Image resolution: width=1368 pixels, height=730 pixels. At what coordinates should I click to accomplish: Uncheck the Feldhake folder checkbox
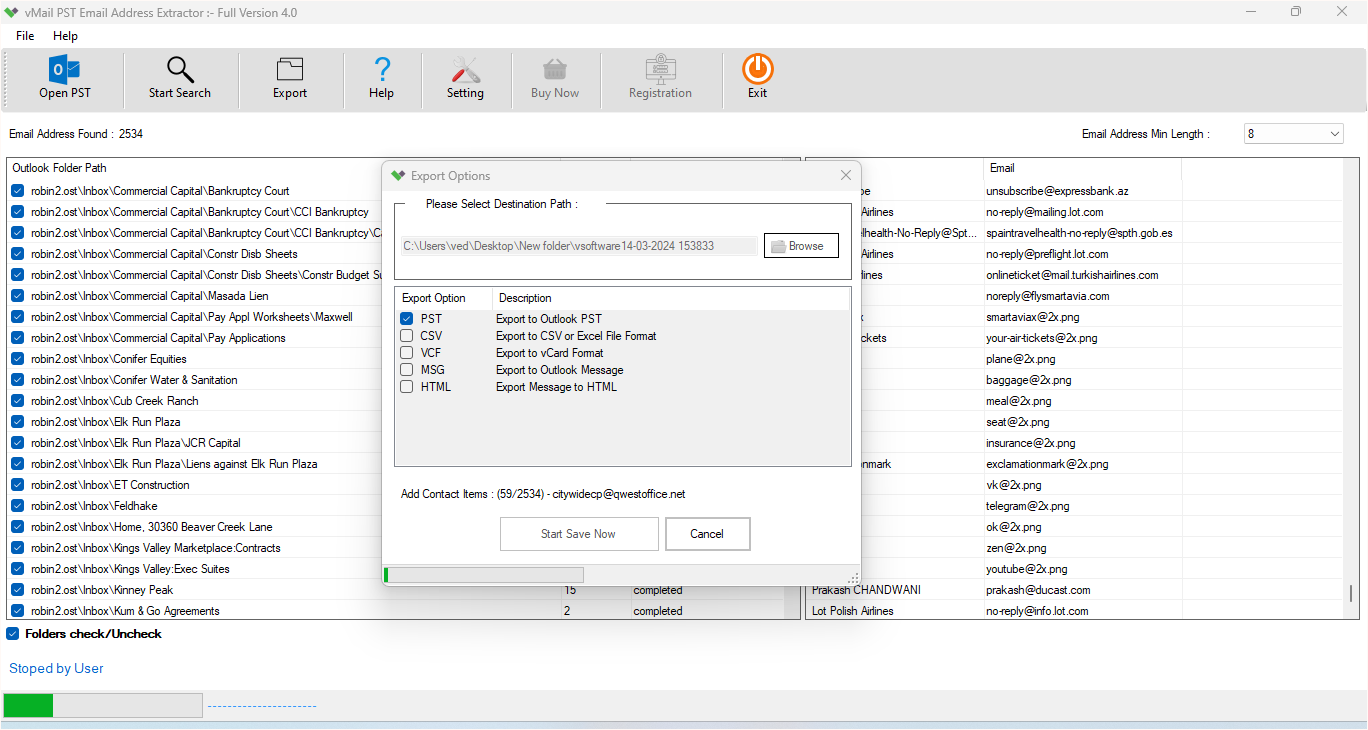pos(17,506)
